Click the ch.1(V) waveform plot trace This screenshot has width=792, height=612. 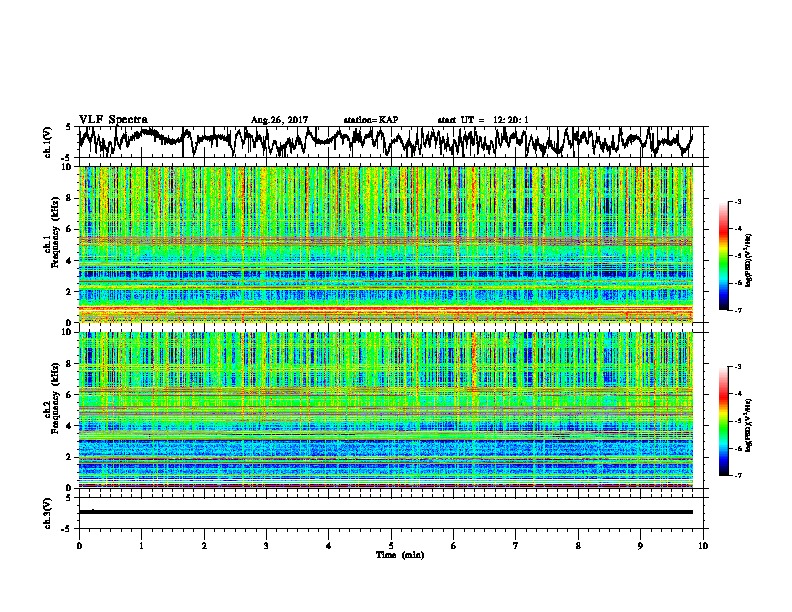(385, 141)
